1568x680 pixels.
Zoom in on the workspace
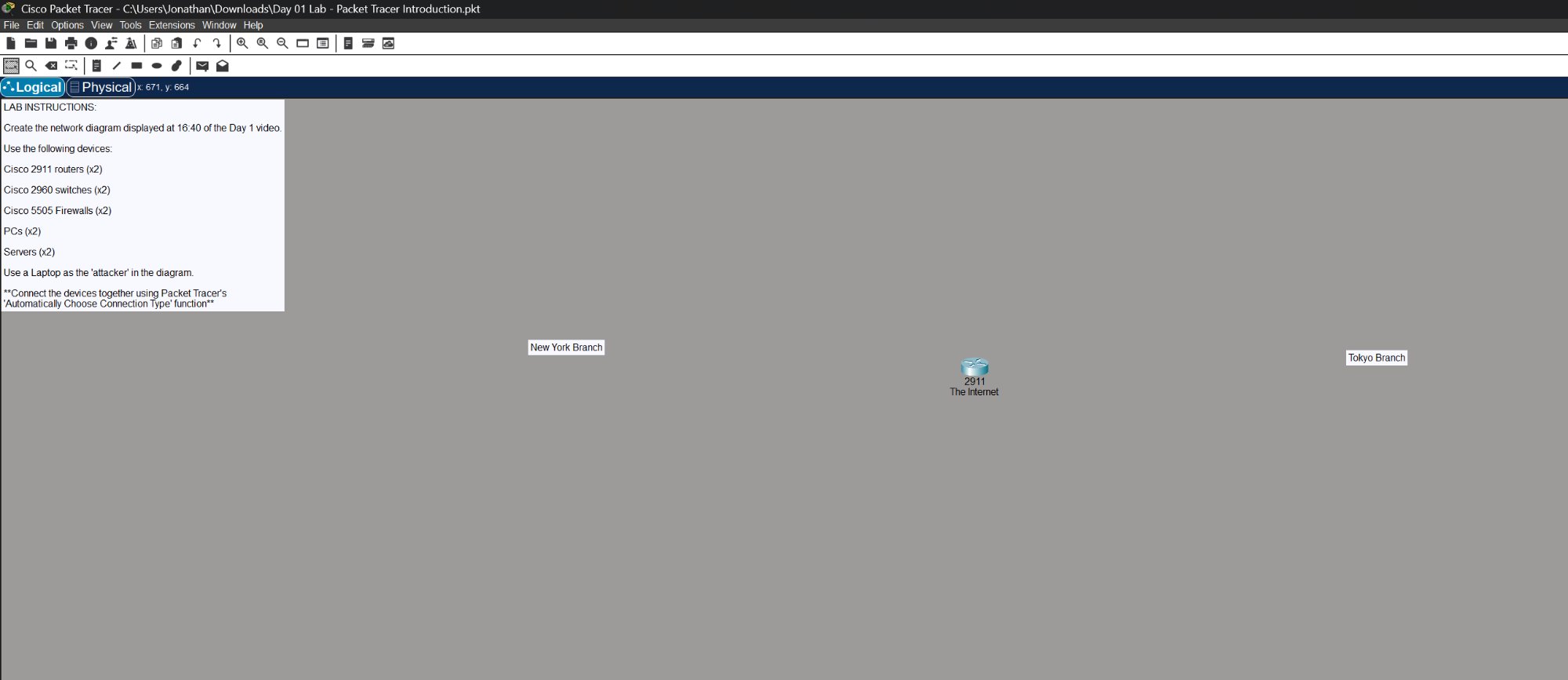[x=242, y=43]
